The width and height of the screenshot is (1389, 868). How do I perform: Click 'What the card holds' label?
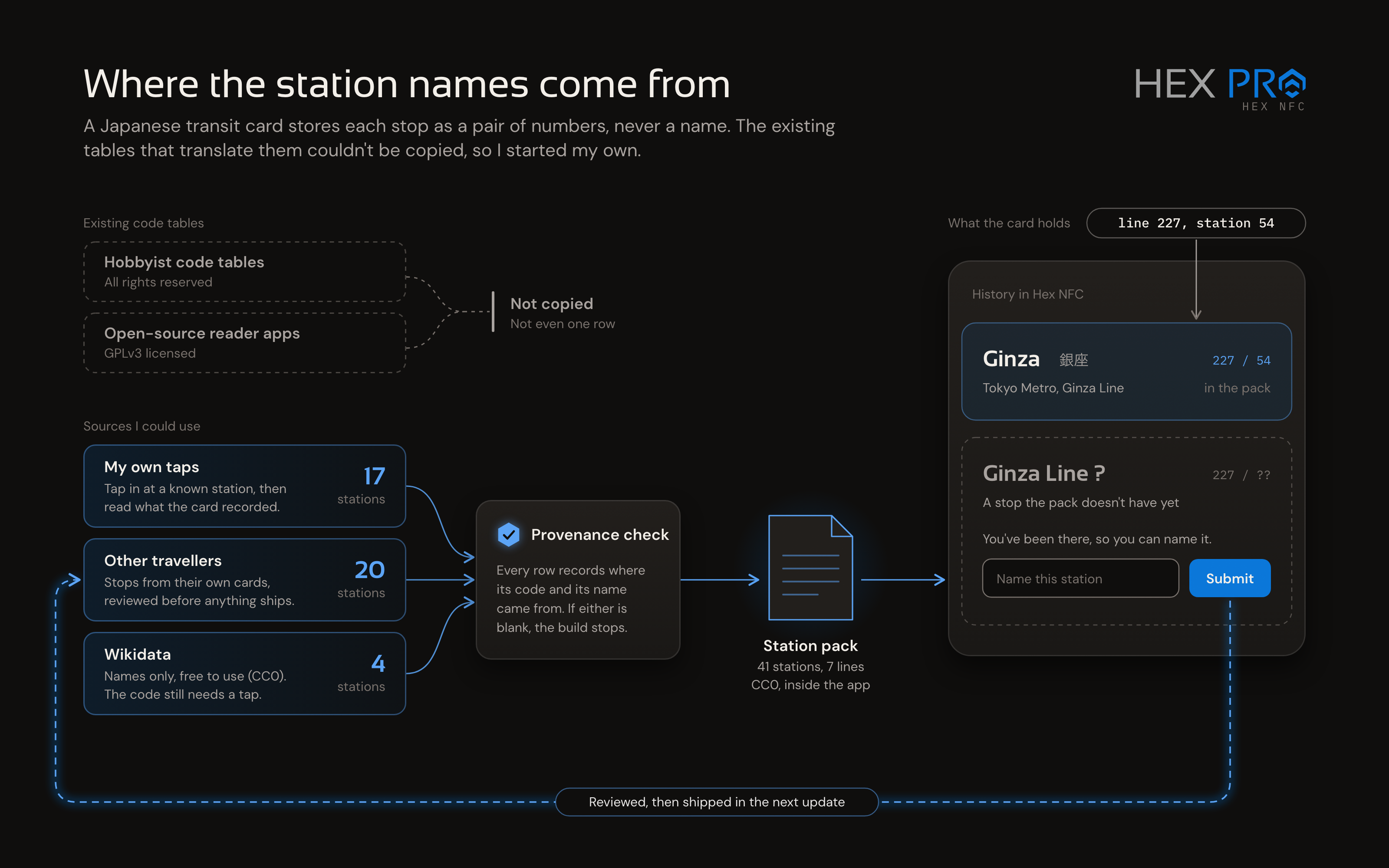[1008, 223]
